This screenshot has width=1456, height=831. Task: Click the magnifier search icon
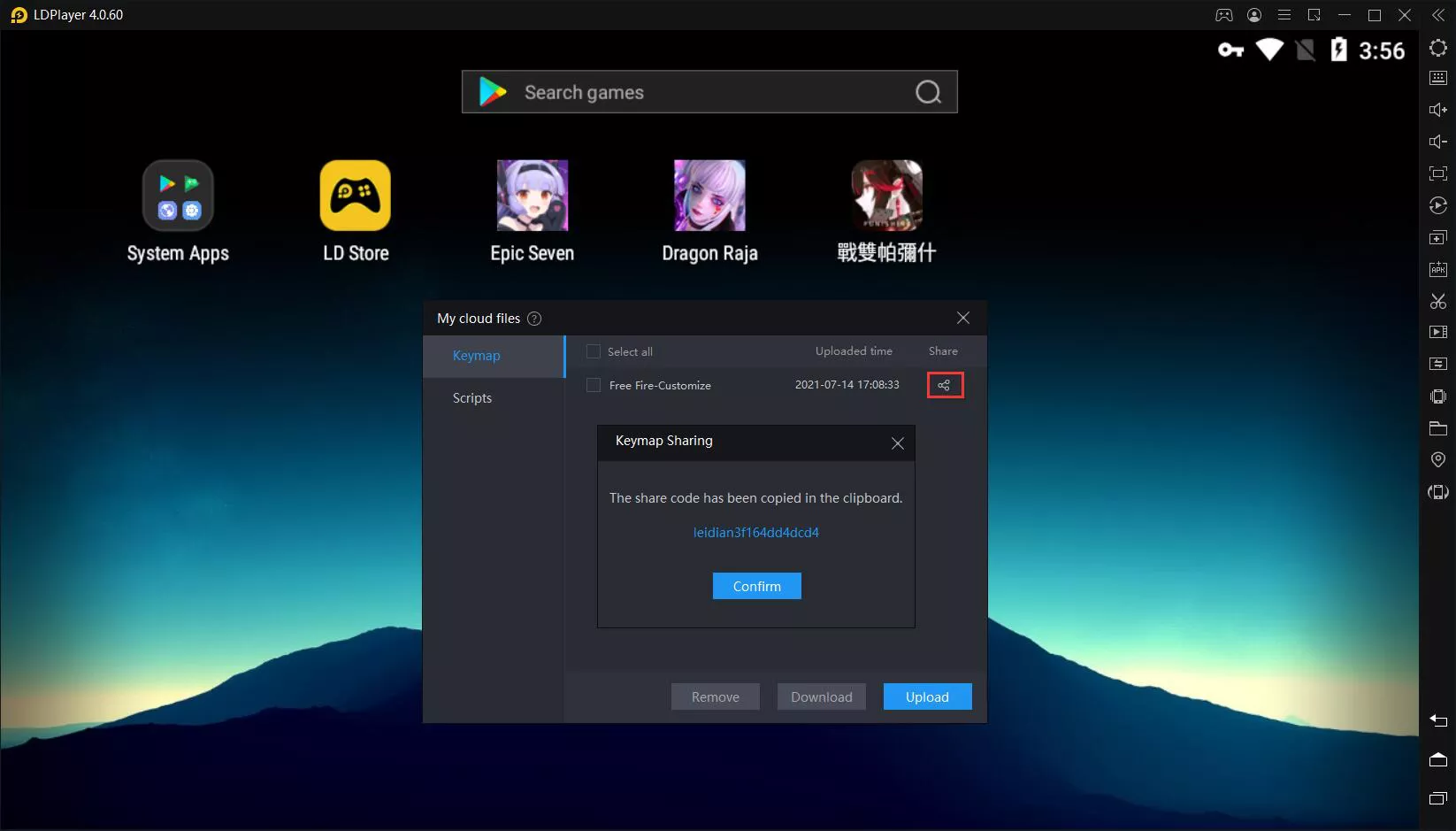click(x=928, y=92)
